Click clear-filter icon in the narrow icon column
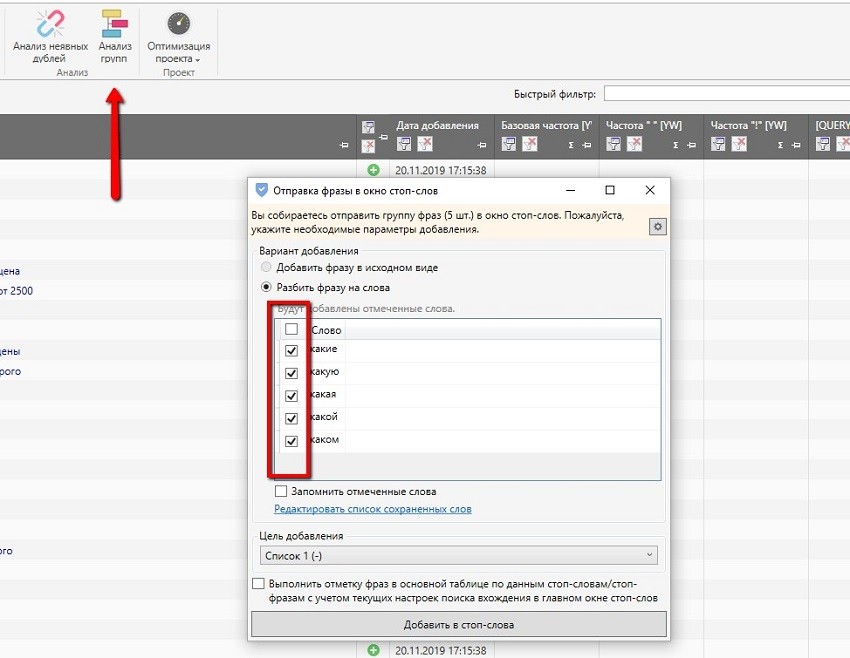This screenshot has height=658, width=850. [x=368, y=146]
